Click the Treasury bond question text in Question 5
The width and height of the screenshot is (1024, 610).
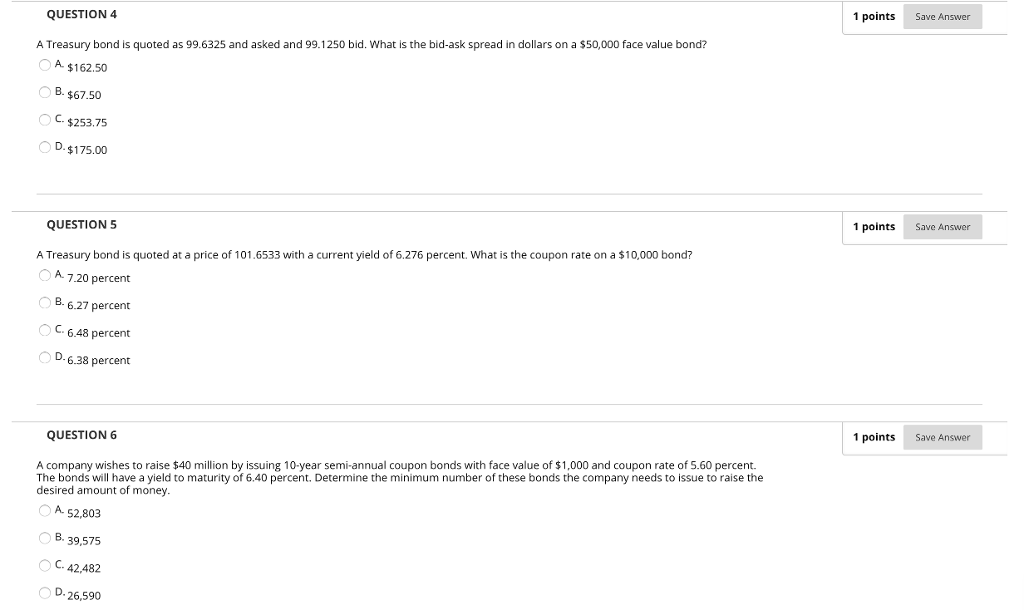[x=364, y=253]
